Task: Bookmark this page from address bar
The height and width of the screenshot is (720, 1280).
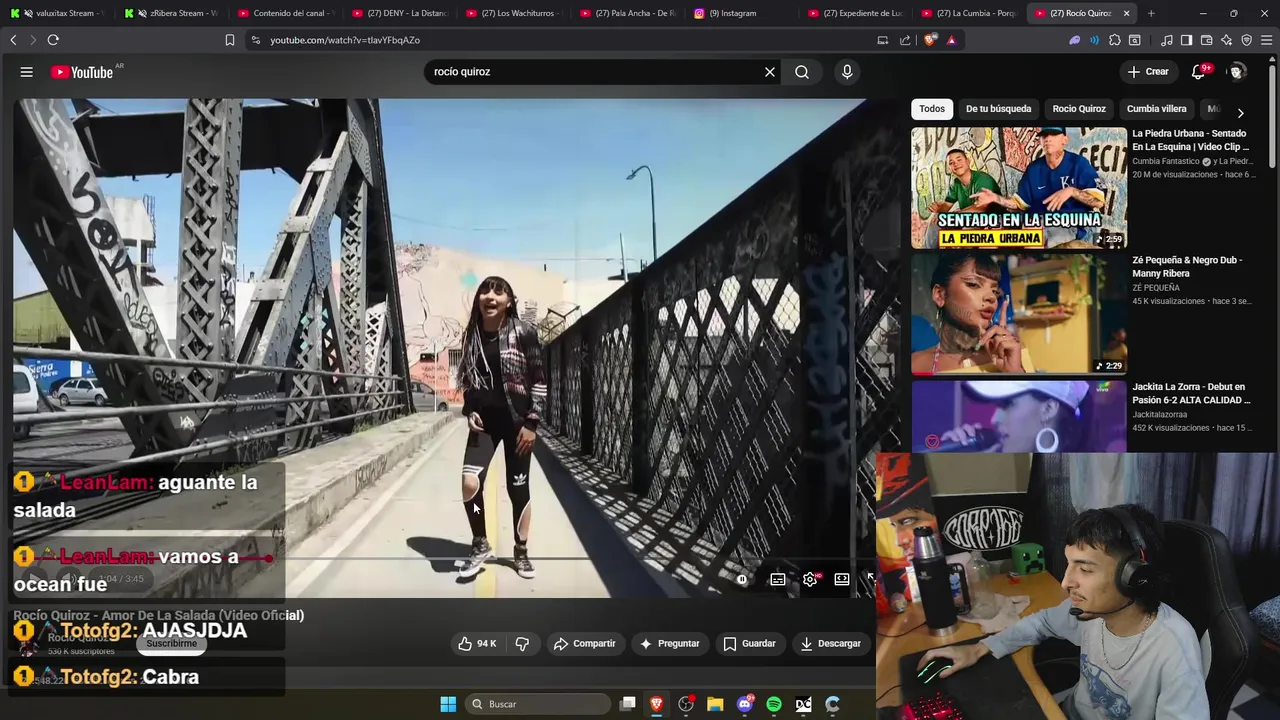Action: (x=230, y=40)
